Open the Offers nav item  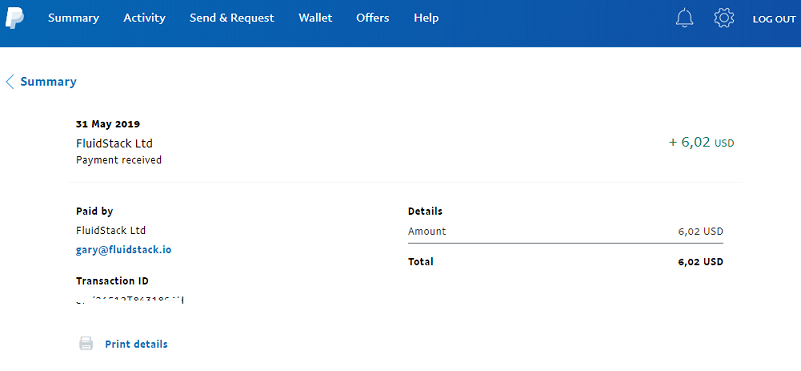pyautogui.click(x=372, y=18)
